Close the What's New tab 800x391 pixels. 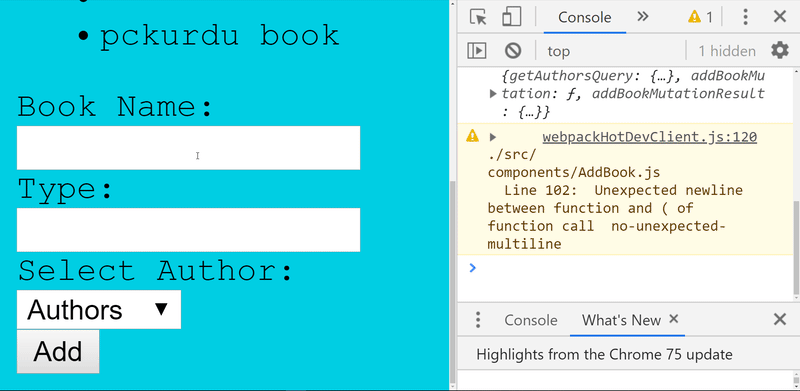(x=673, y=319)
